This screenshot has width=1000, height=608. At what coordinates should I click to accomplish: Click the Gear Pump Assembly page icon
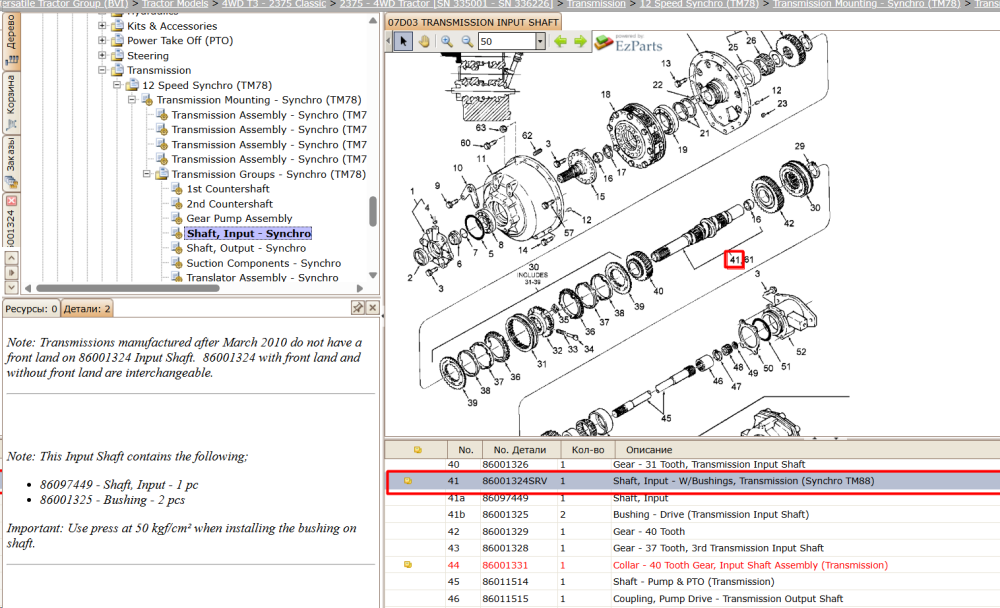click(177, 219)
